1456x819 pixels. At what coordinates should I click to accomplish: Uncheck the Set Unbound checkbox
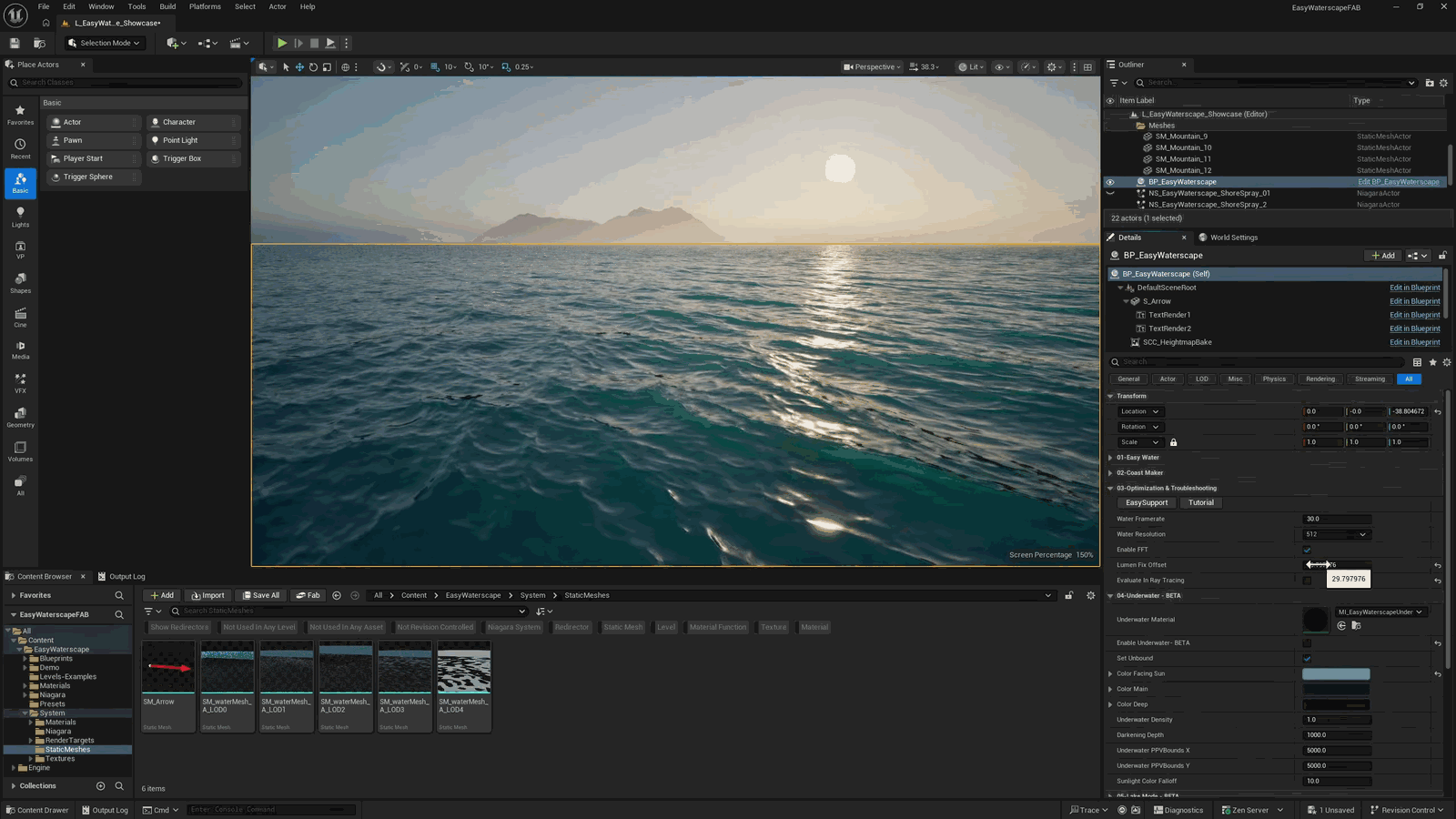[1307, 659]
